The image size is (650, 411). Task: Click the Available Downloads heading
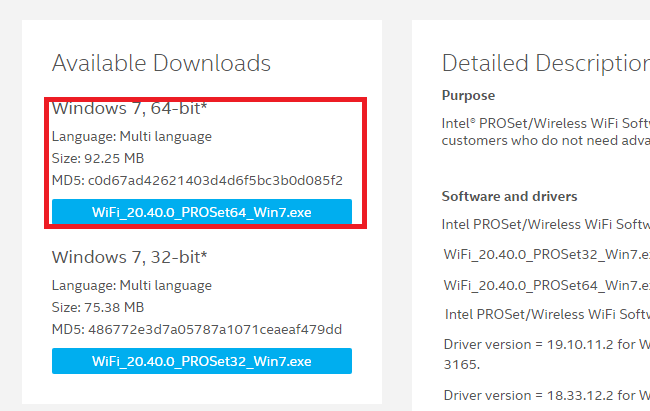pyautogui.click(x=161, y=63)
